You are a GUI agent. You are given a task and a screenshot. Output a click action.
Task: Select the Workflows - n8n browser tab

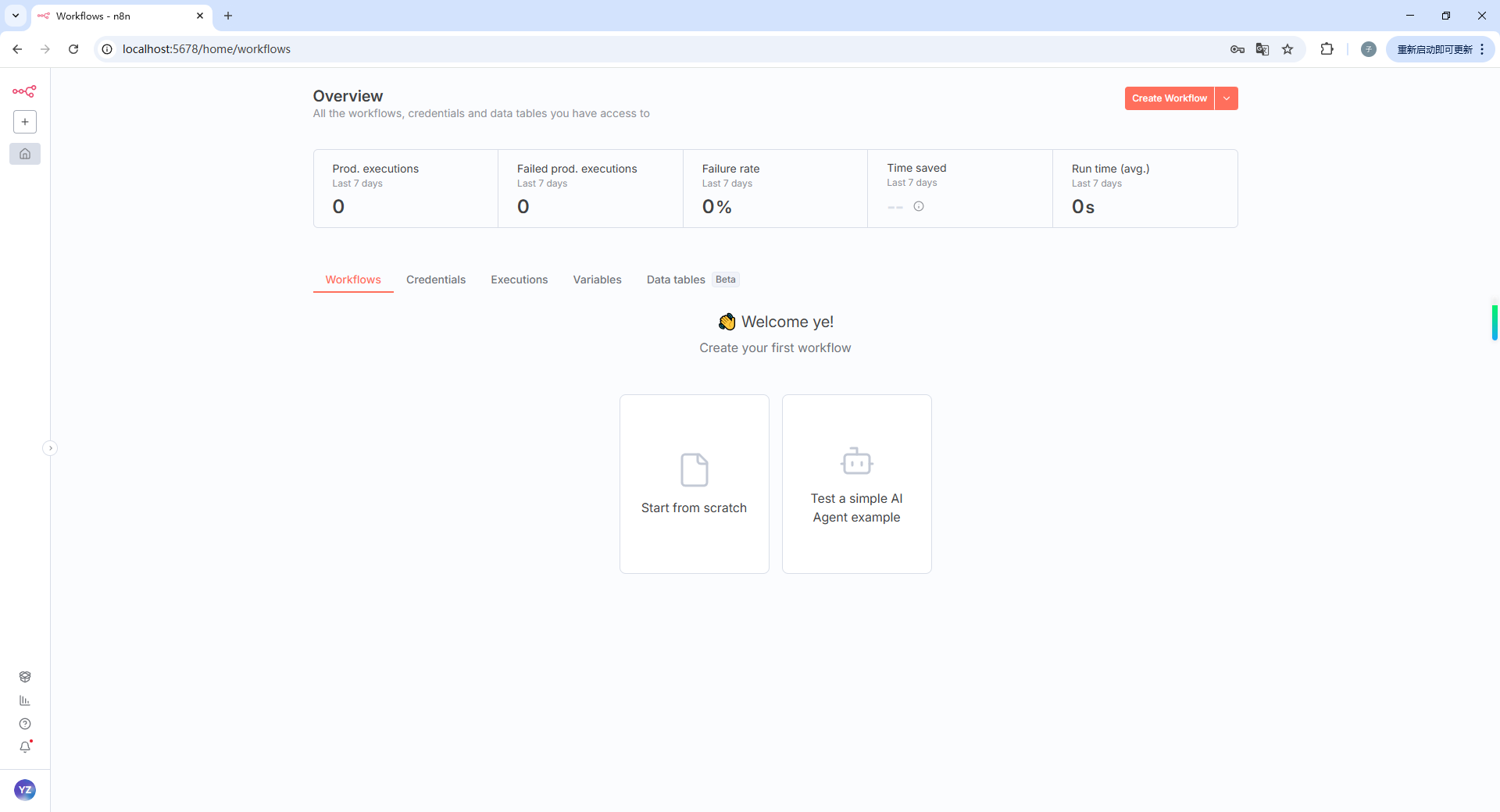pyautogui.click(x=121, y=16)
